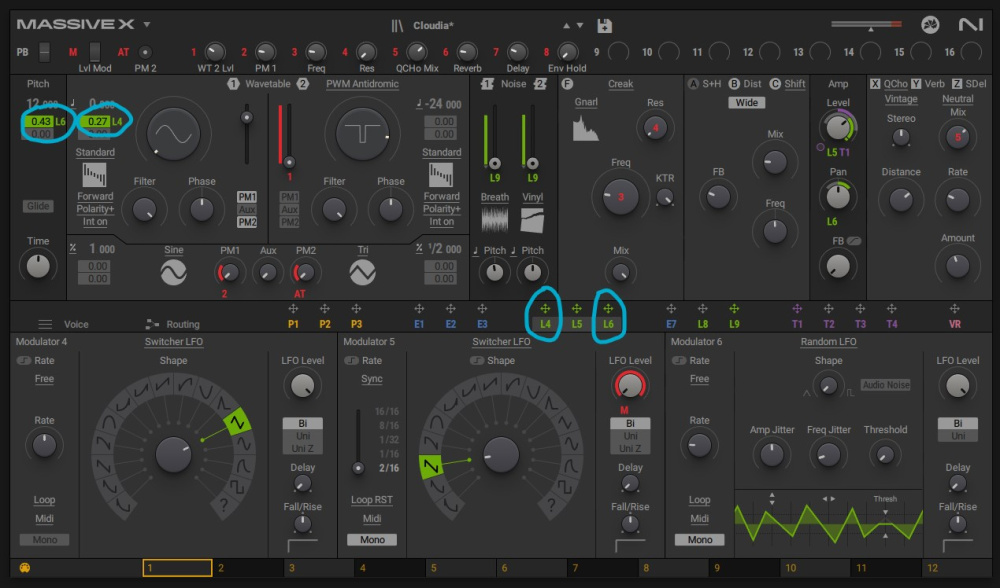Toggle Aux routing for oscillator 1
The image size is (1000, 588).
click(x=247, y=209)
